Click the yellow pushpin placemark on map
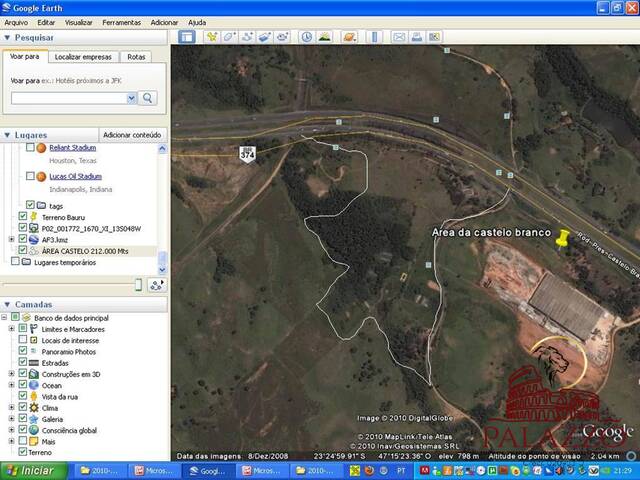Viewport: 640px width, 480px height. [x=563, y=238]
